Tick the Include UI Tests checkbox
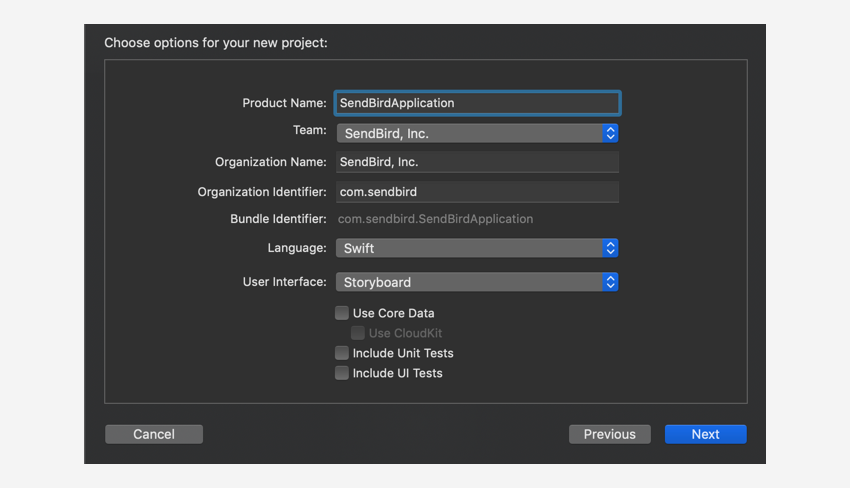Viewport: 850px width, 488px height. 342,373
